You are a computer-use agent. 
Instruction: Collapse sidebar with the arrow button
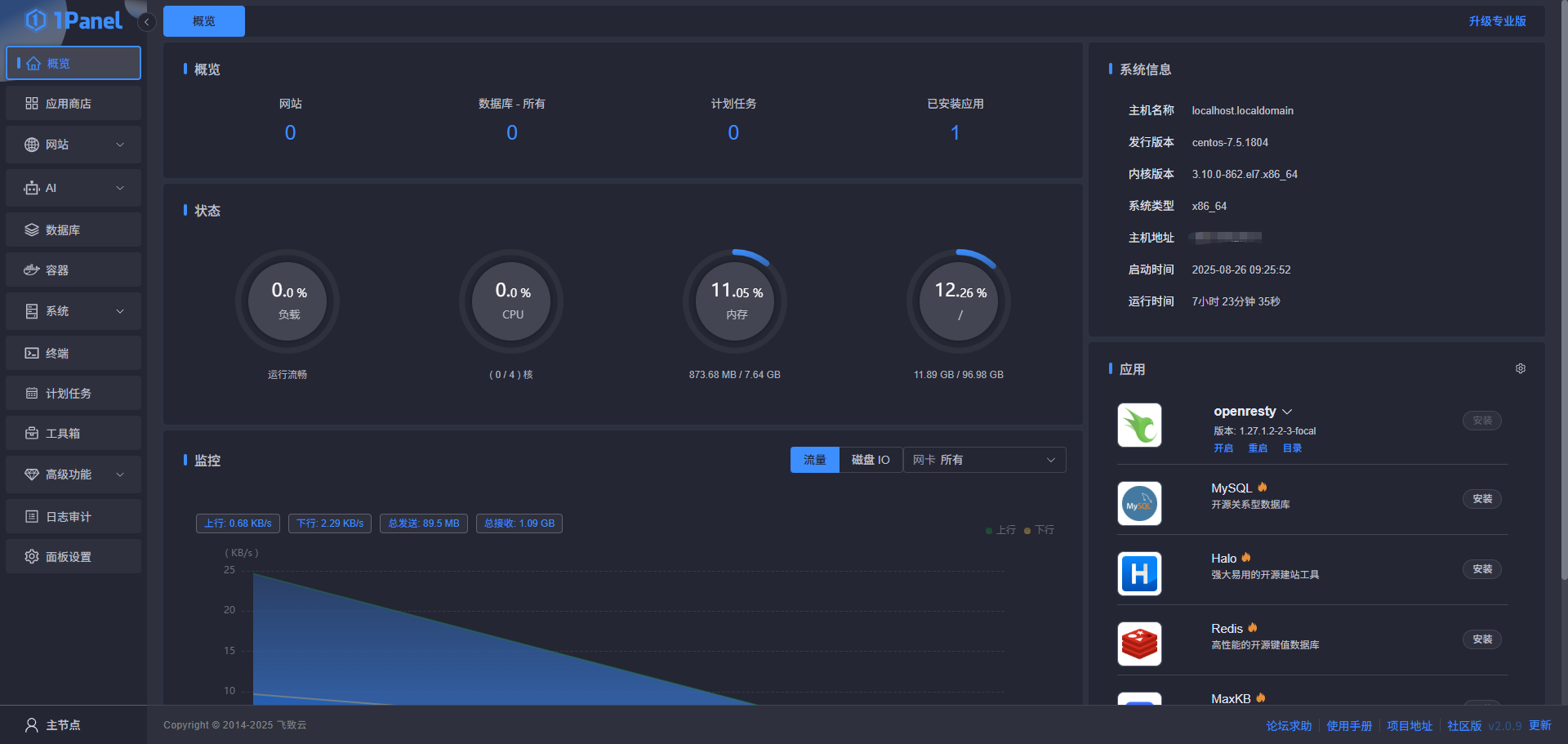146,22
